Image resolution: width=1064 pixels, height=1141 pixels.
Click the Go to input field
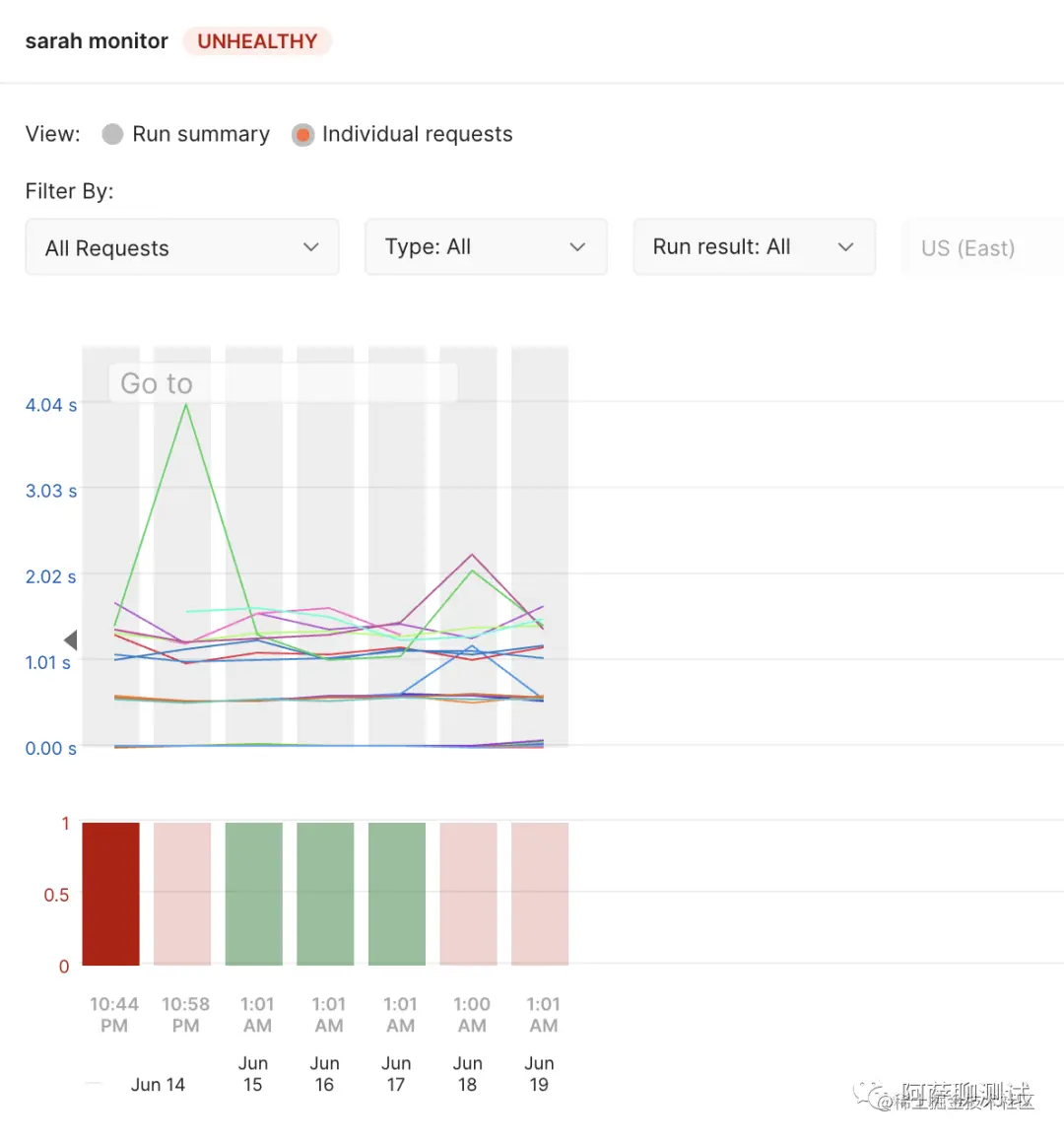pos(283,382)
